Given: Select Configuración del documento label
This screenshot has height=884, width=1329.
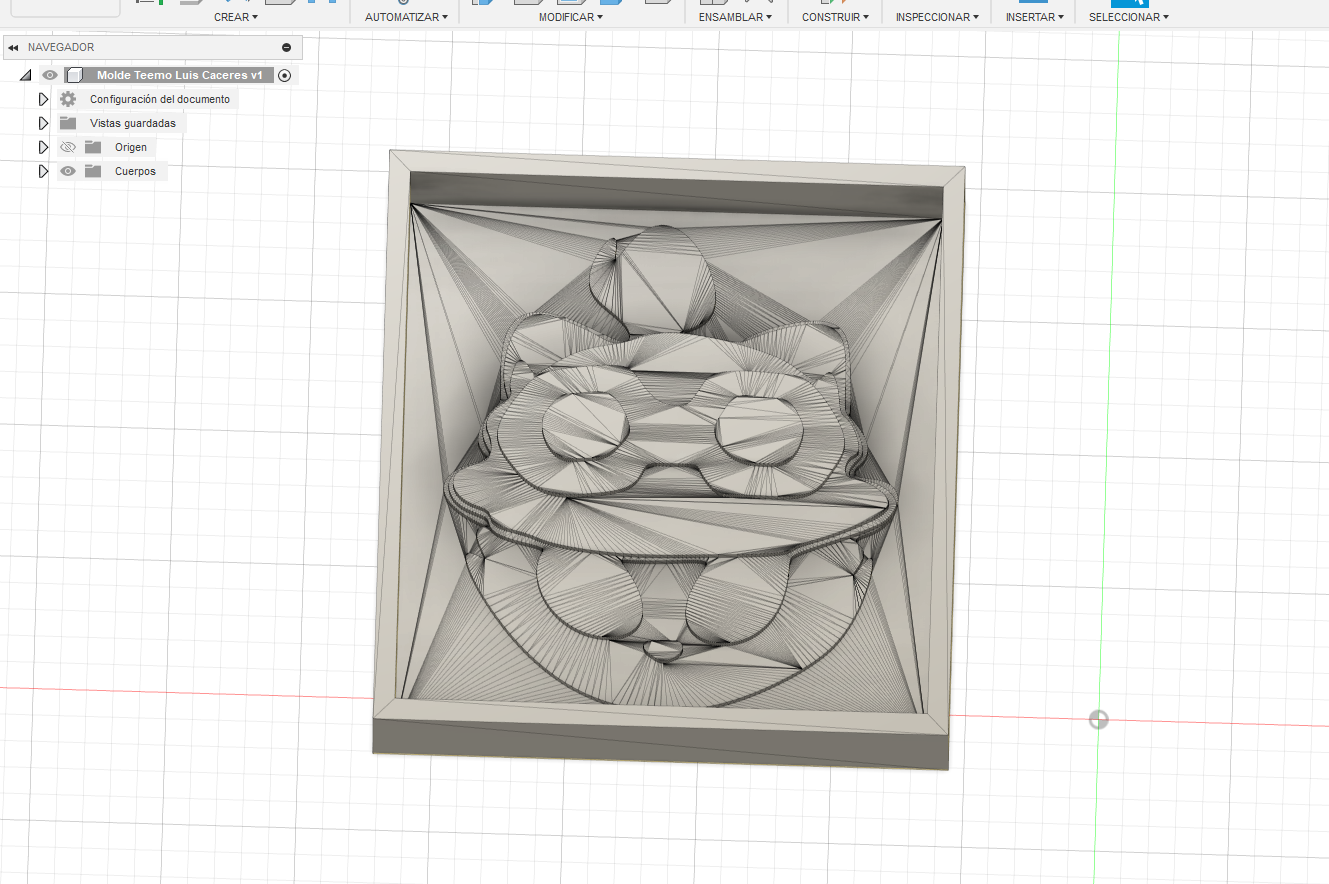Looking at the screenshot, I should pyautogui.click(x=160, y=99).
